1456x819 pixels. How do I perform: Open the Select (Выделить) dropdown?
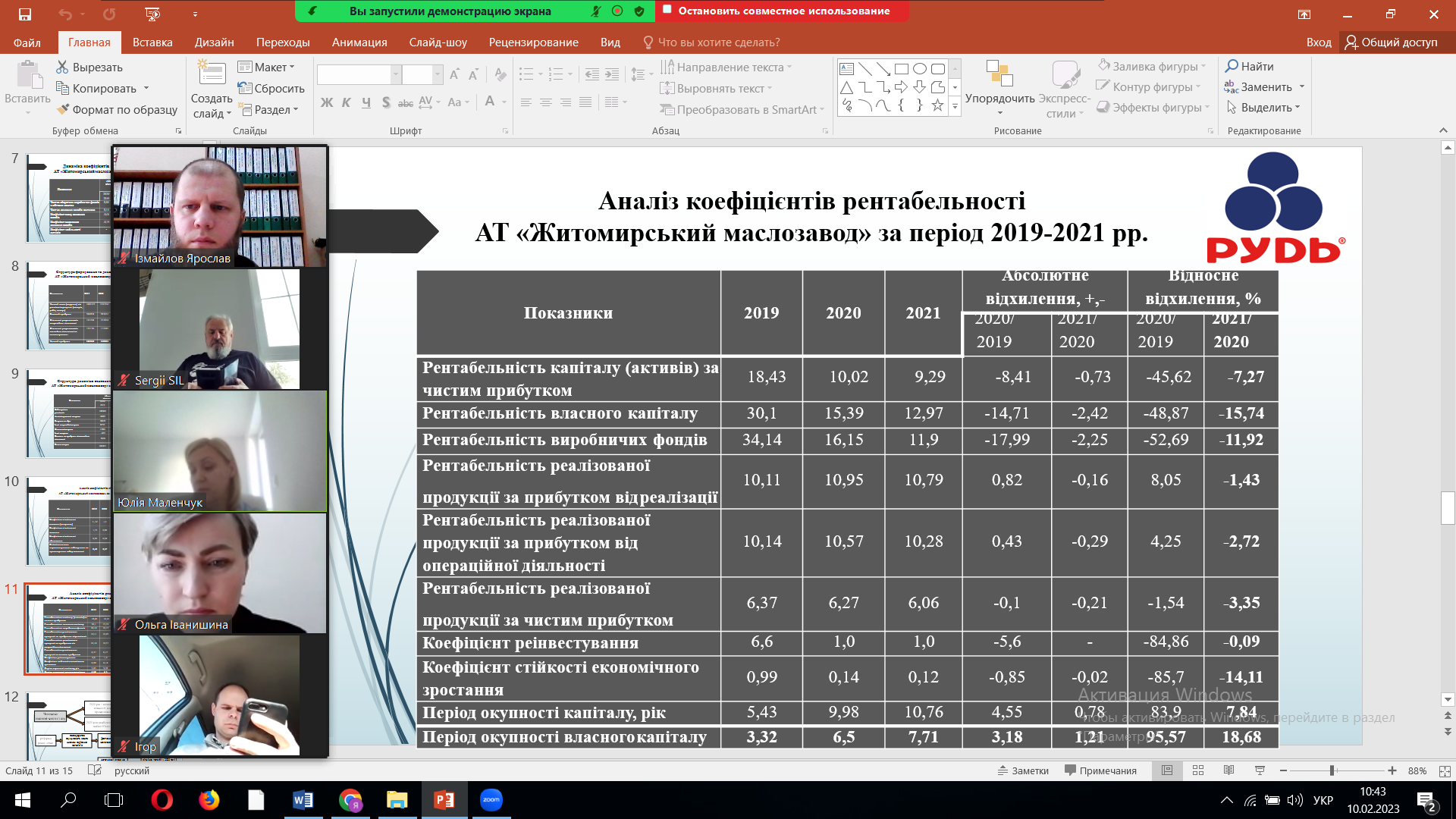pos(1263,108)
